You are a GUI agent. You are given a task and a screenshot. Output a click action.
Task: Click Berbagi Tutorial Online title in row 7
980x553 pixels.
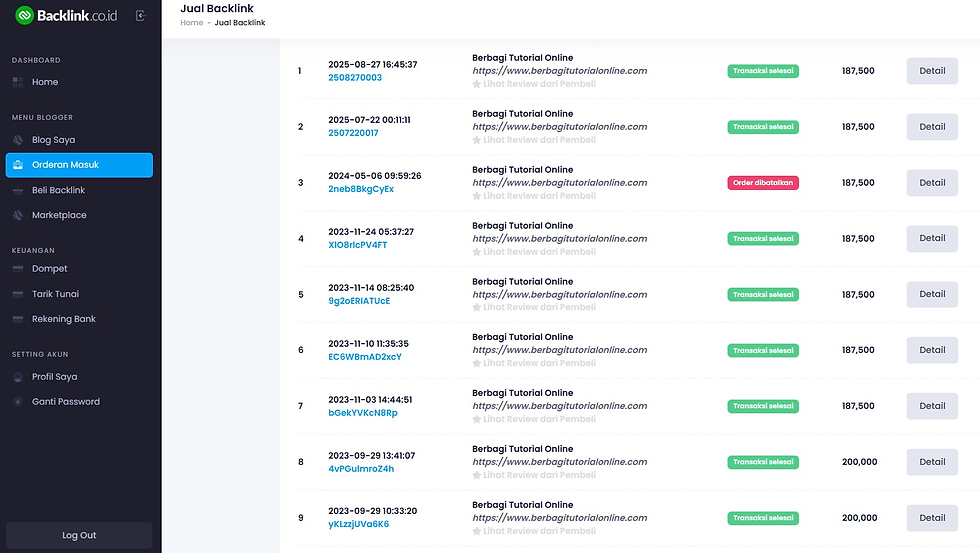pyautogui.click(x=522, y=393)
